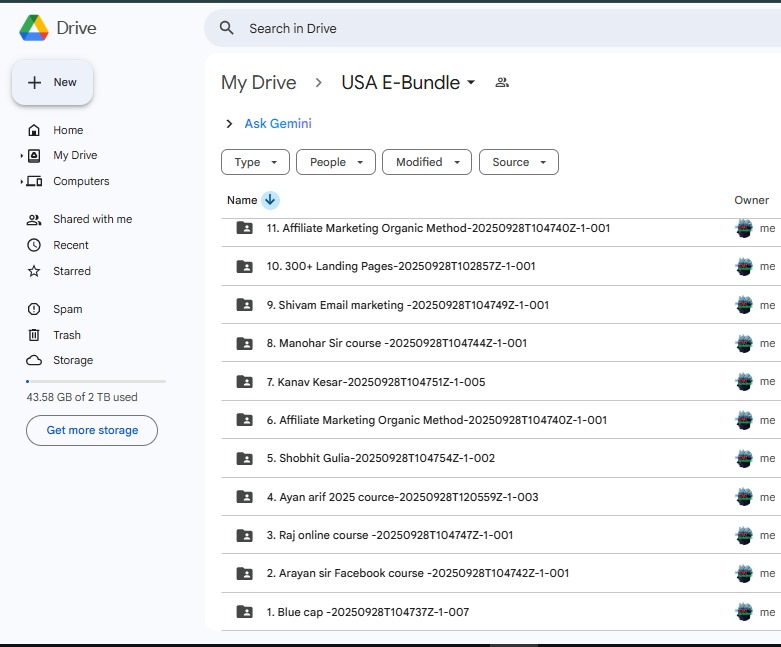Viewport: 781px width, 647px height.
Task: Click the Starred star icon
Action: [x=34, y=271]
